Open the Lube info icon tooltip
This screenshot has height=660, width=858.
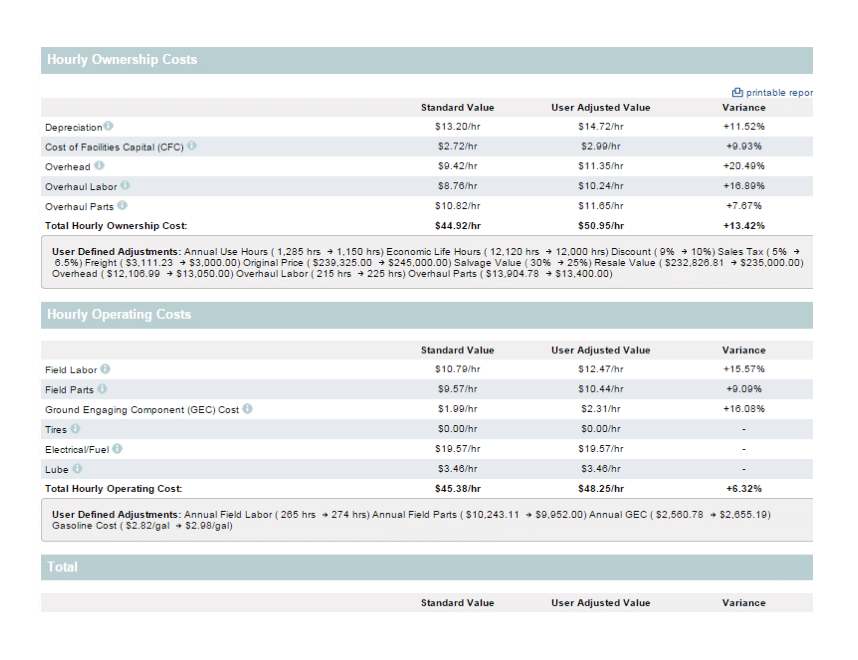76,469
